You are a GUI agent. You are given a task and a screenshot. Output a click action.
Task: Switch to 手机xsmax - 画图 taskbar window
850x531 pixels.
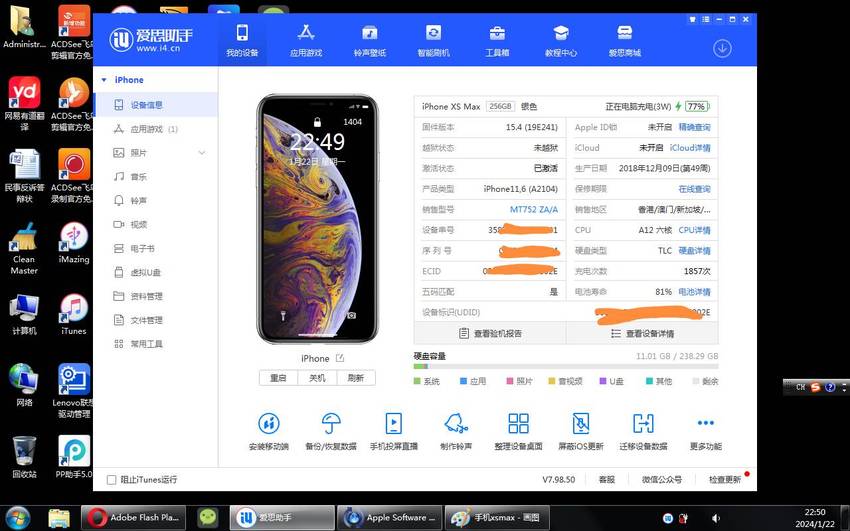pos(497,517)
